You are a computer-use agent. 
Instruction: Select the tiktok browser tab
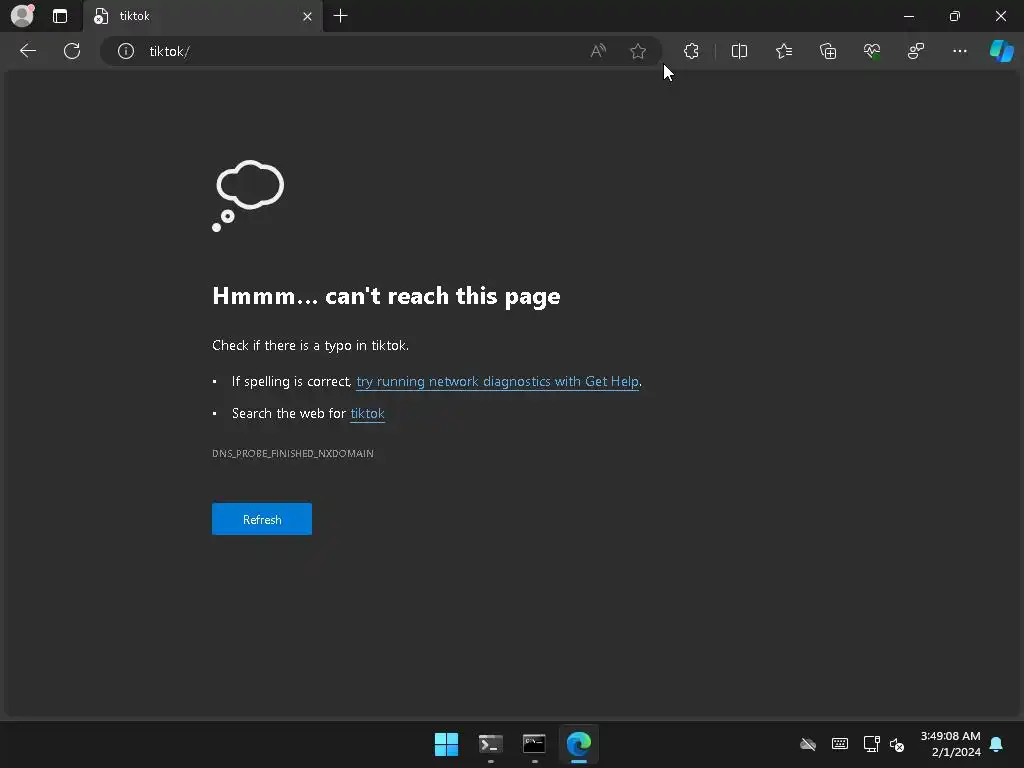coord(202,16)
